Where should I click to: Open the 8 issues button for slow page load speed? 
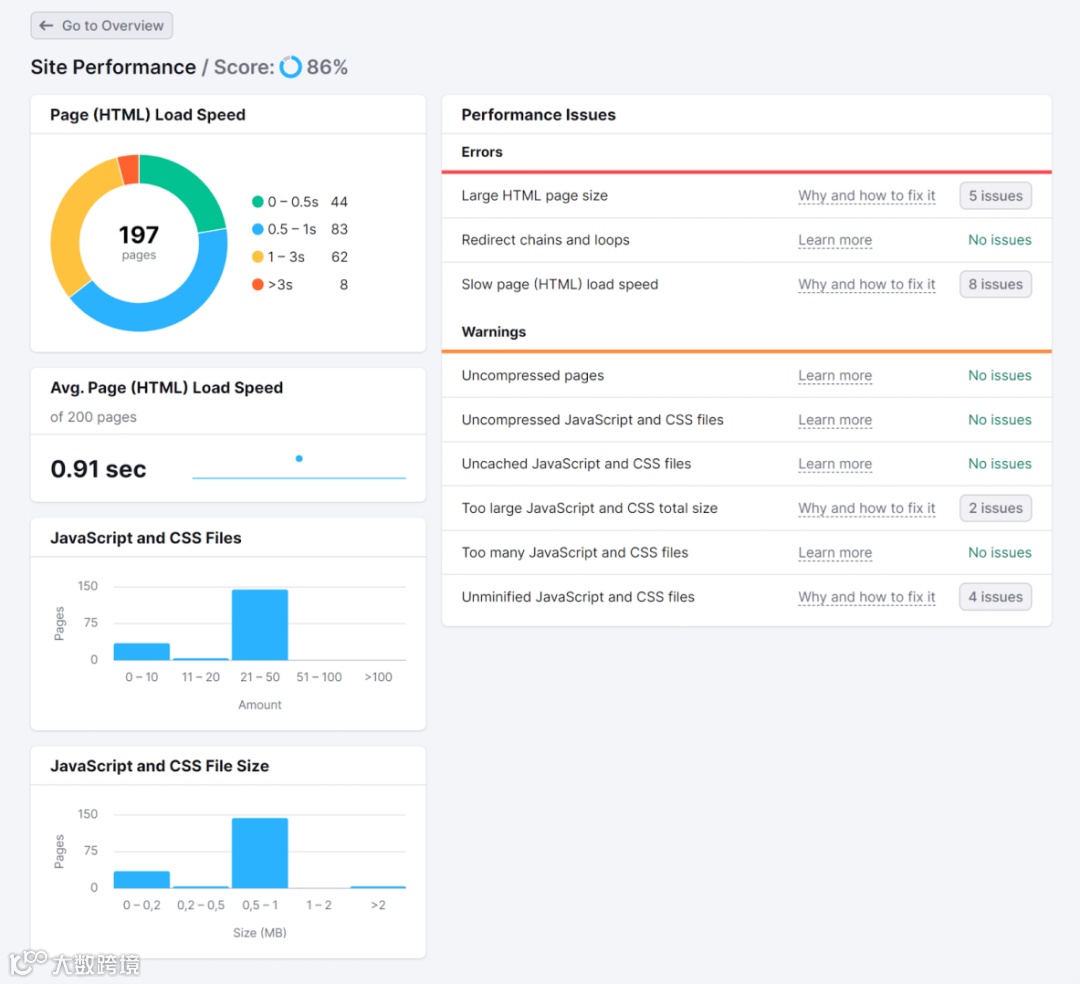pyautogui.click(x=995, y=284)
